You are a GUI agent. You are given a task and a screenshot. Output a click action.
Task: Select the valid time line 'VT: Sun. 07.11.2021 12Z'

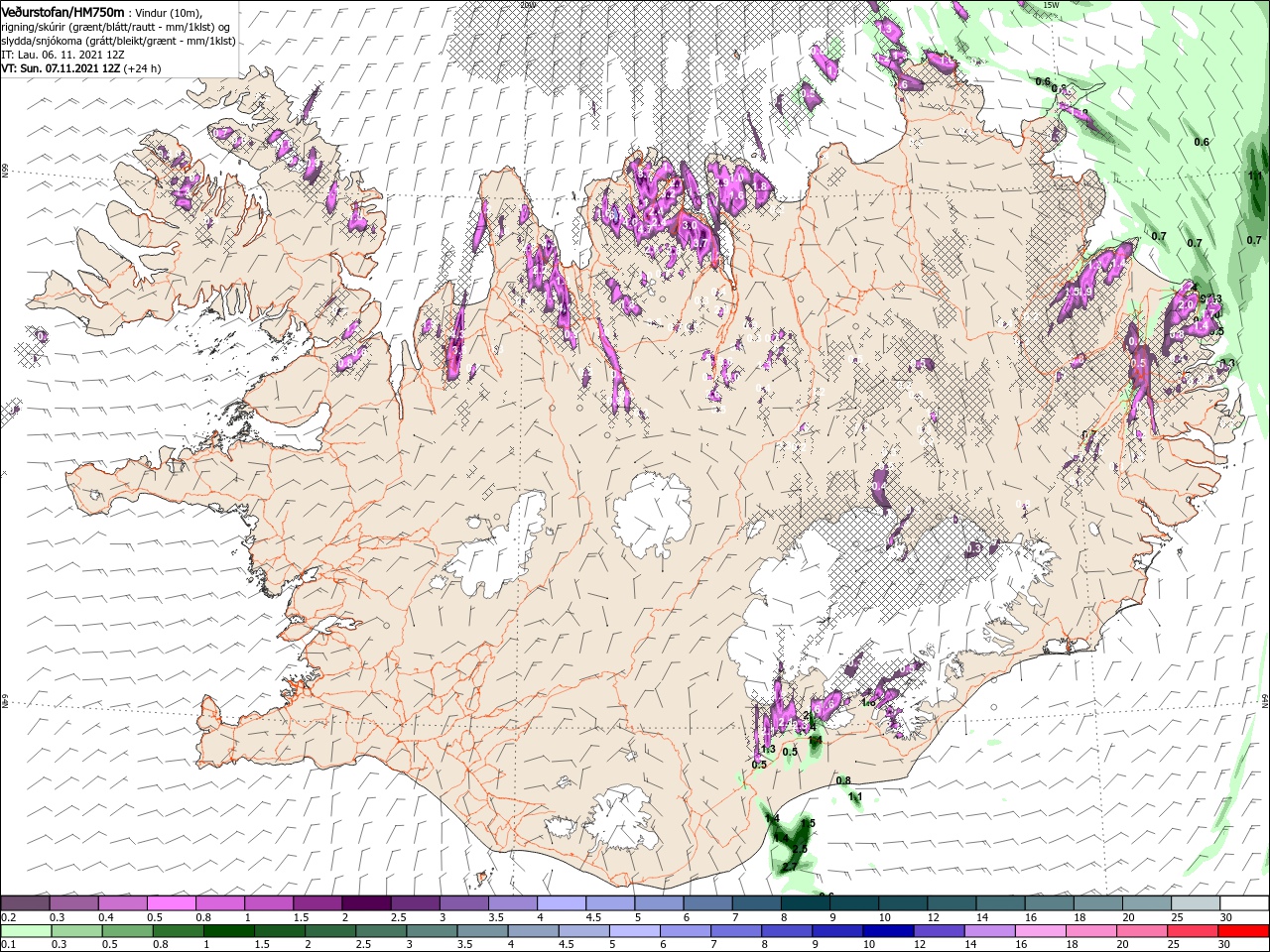pos(62,68)
